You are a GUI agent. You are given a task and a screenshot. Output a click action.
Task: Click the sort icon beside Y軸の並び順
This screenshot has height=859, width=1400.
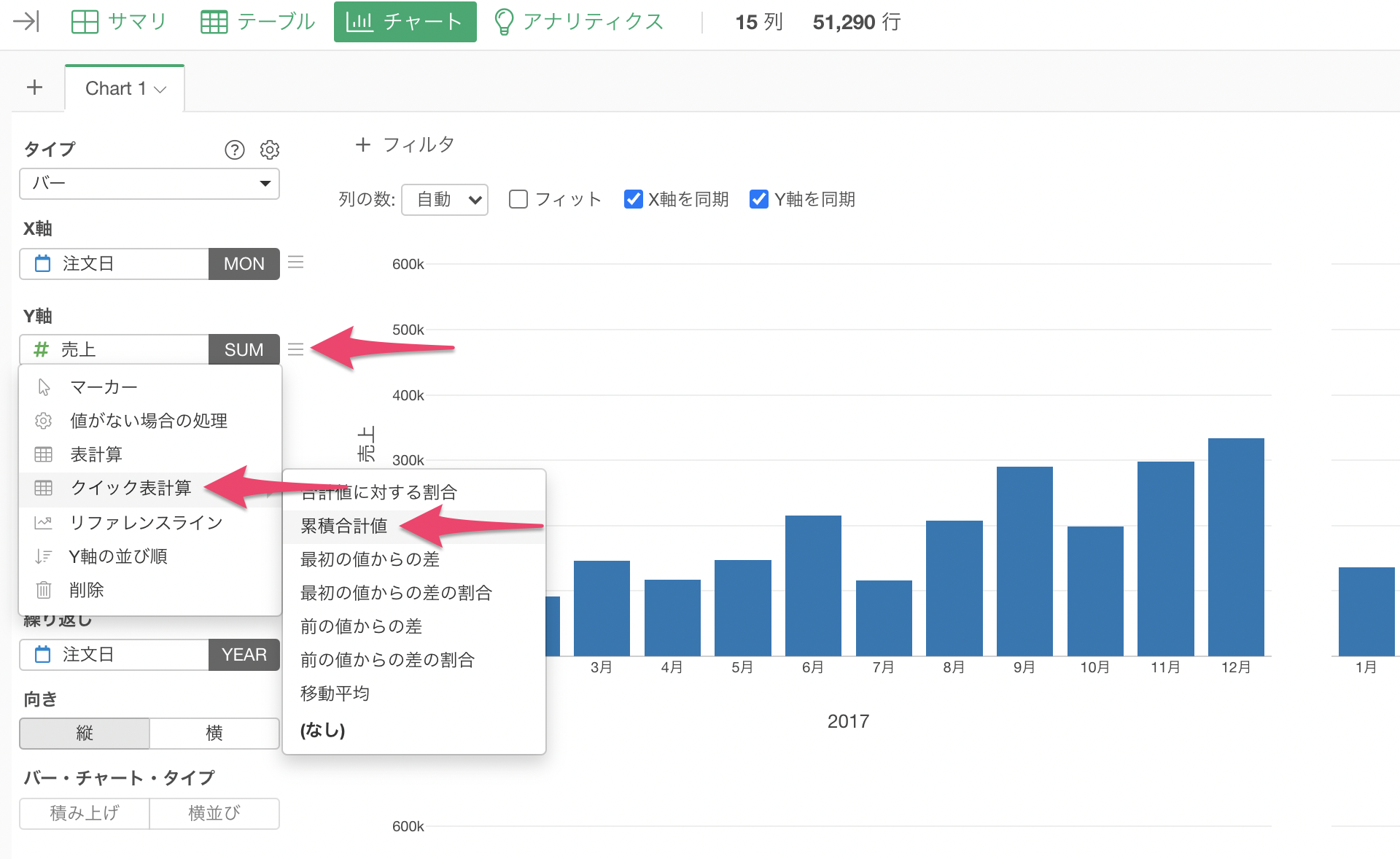coord(43,556)
